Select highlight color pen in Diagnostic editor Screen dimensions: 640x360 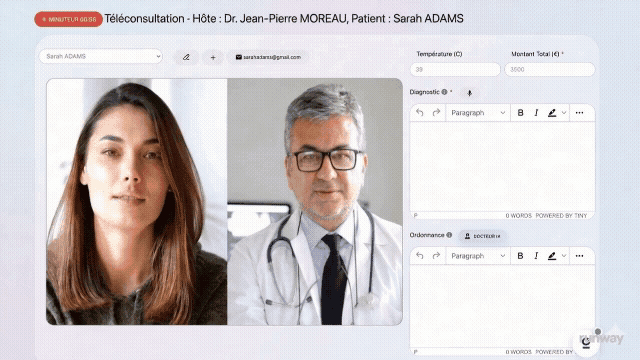click(x=552, y=113)
